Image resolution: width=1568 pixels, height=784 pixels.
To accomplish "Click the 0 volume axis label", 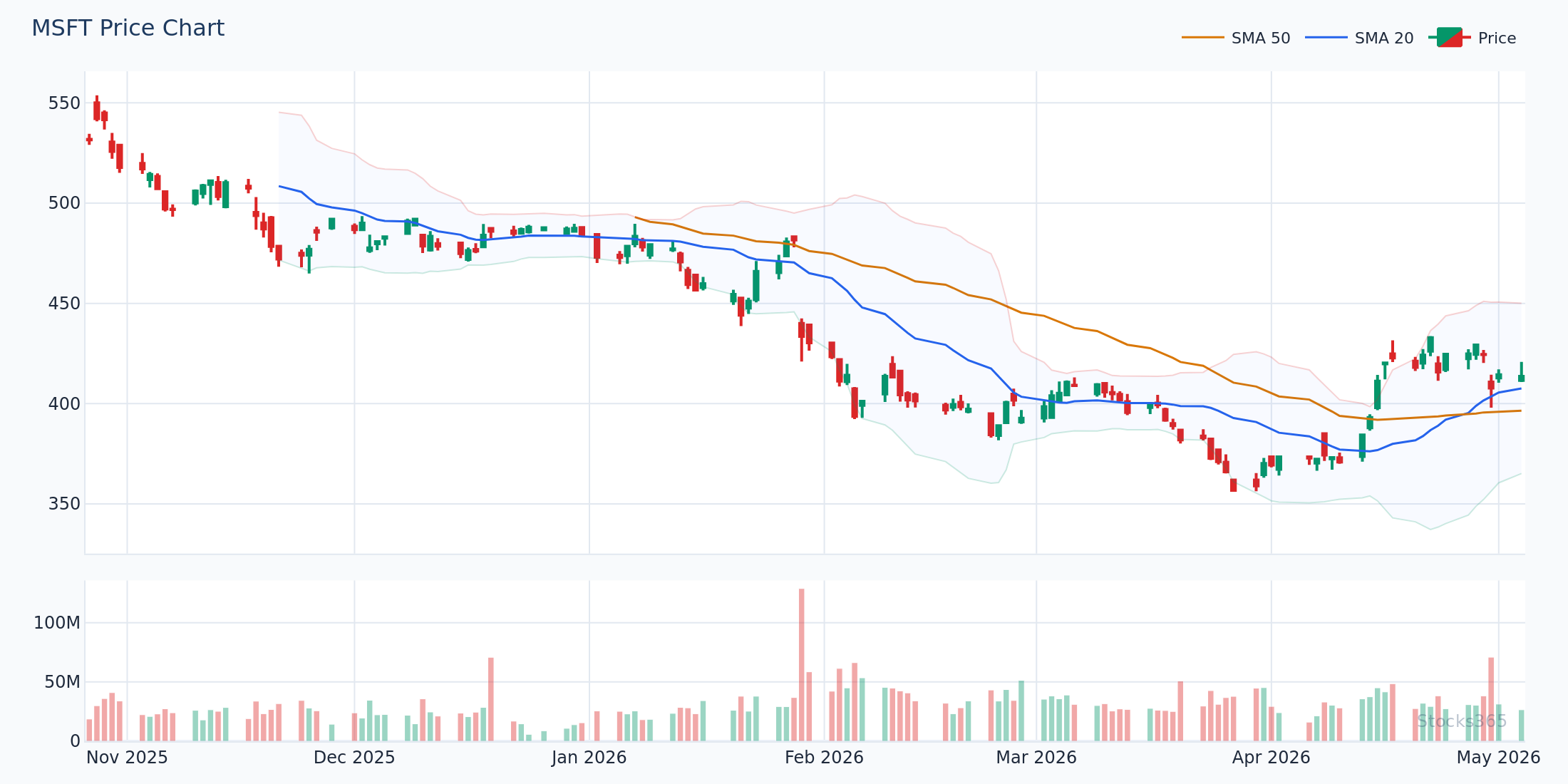I will point(76,741).
